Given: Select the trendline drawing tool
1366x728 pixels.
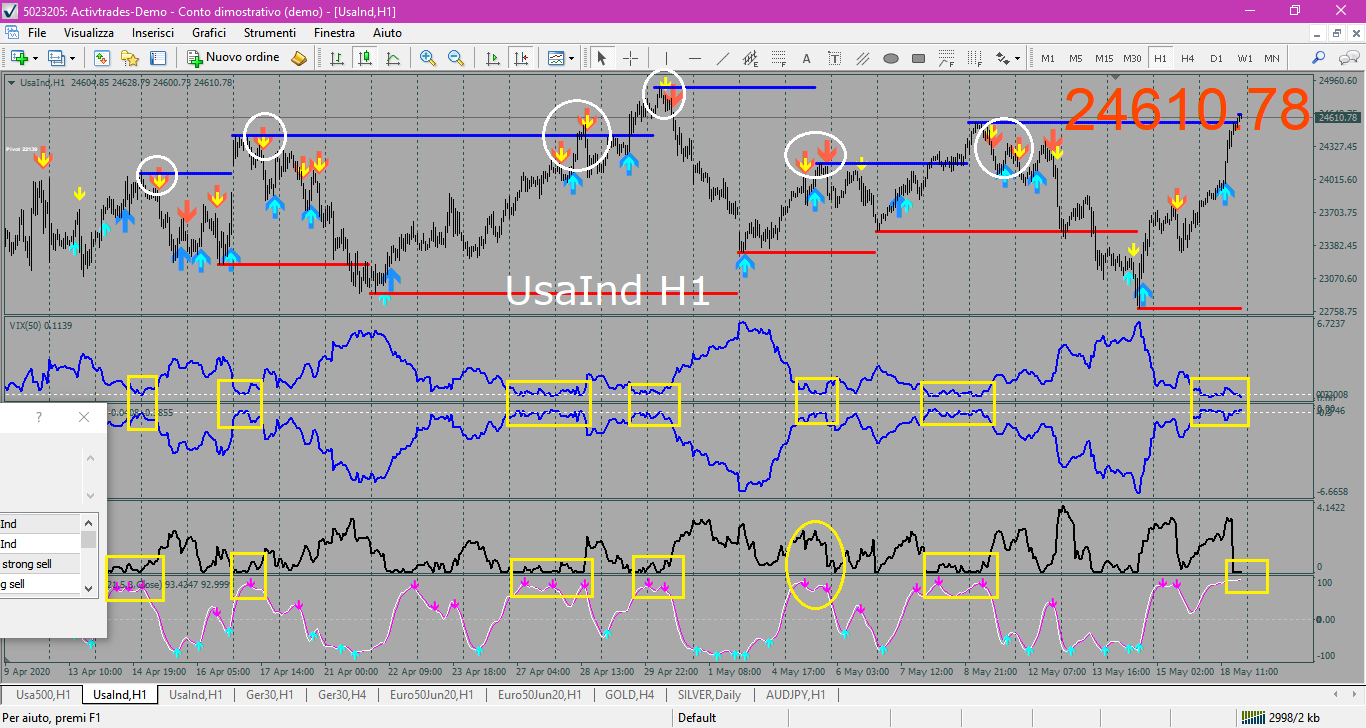Looking at the screenshot, I should [x=722, y=58].
